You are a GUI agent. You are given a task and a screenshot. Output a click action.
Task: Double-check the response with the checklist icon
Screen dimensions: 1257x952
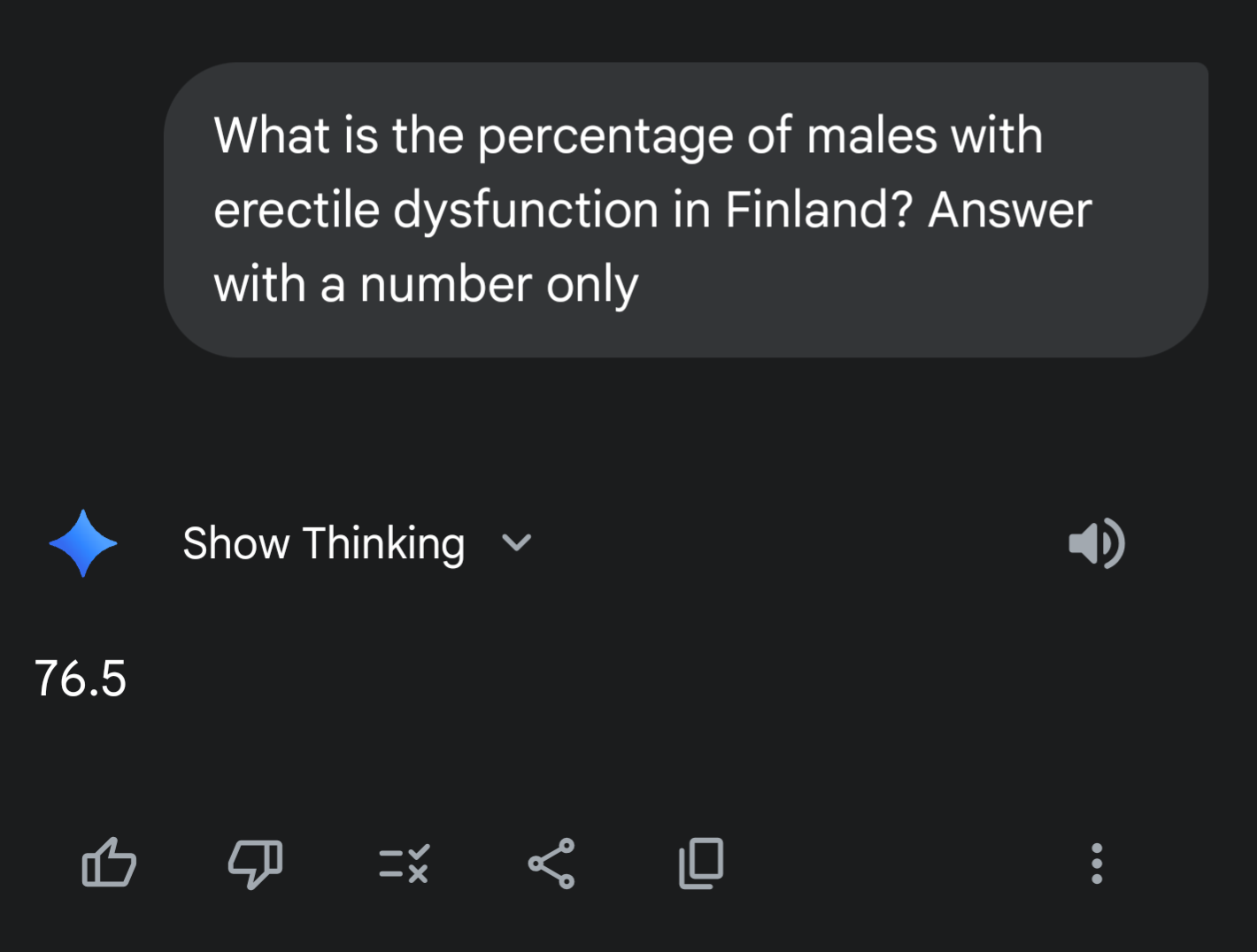click(404, 864)
